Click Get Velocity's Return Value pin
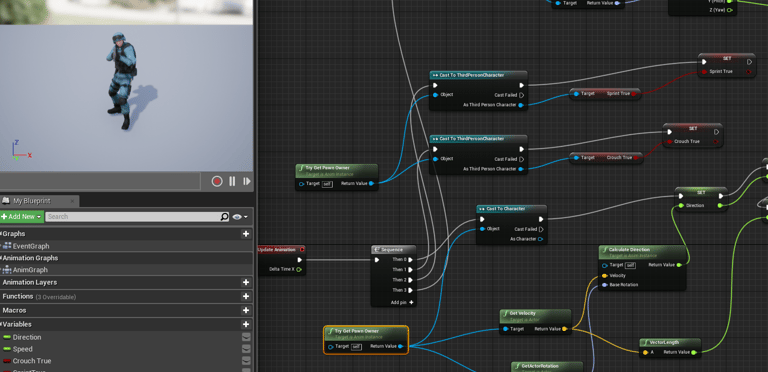The height and width of the screenshot is (372, 768). [x=564, y=329]
